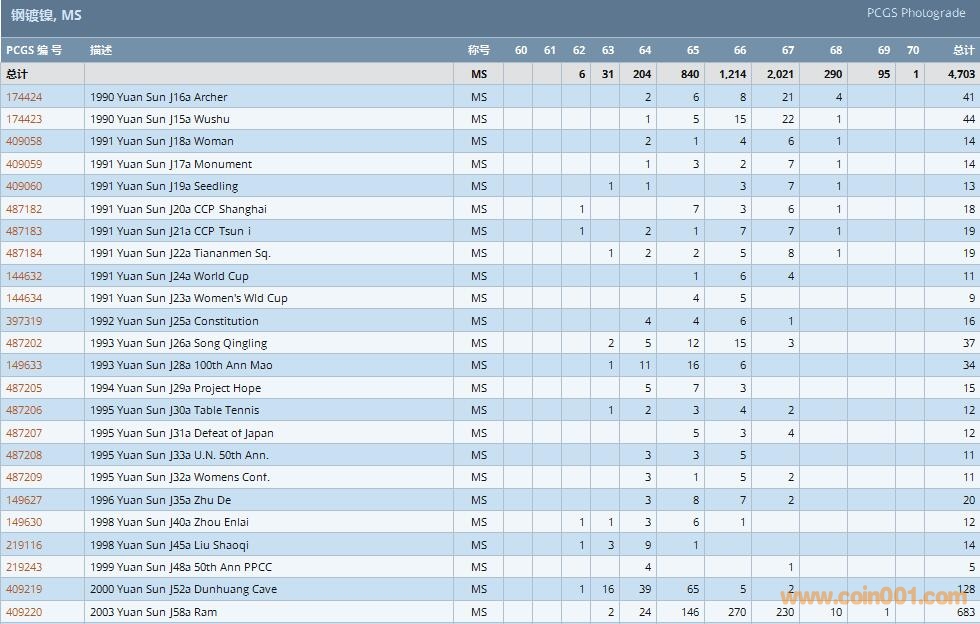This screenshot has width=980, height=624.
Task: Click the grade 67 column header
Action: click(788, 50)
